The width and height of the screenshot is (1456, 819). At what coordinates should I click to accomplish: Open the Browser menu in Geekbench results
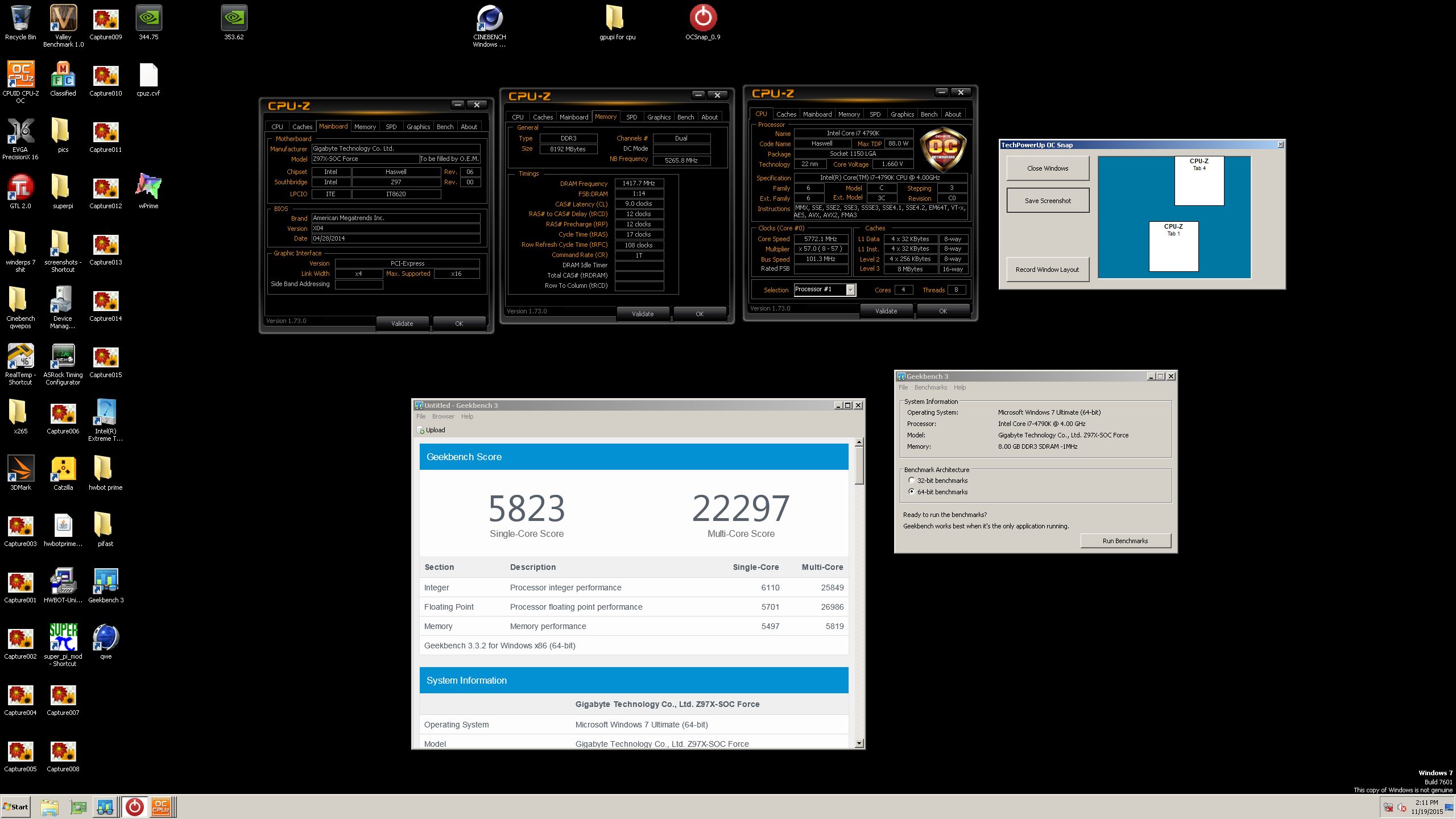pos(443,417)
